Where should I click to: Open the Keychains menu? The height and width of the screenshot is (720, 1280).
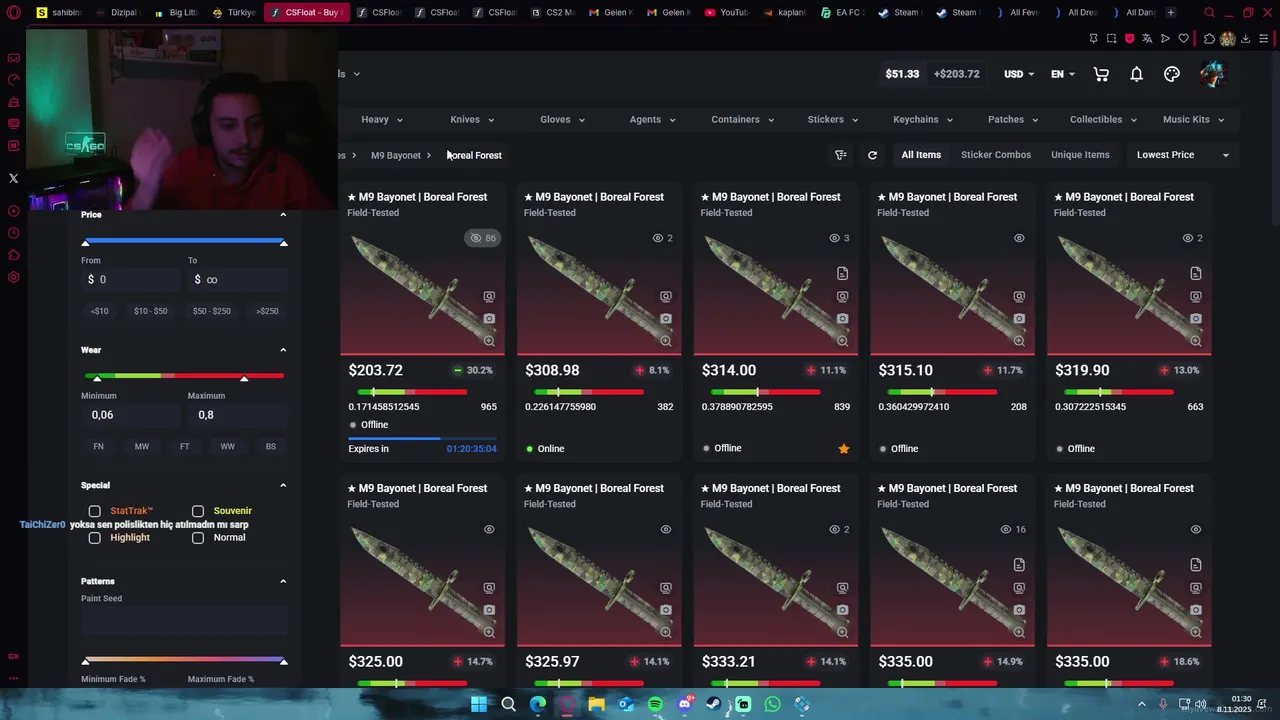pyautogui.click(x=922, y=119)
